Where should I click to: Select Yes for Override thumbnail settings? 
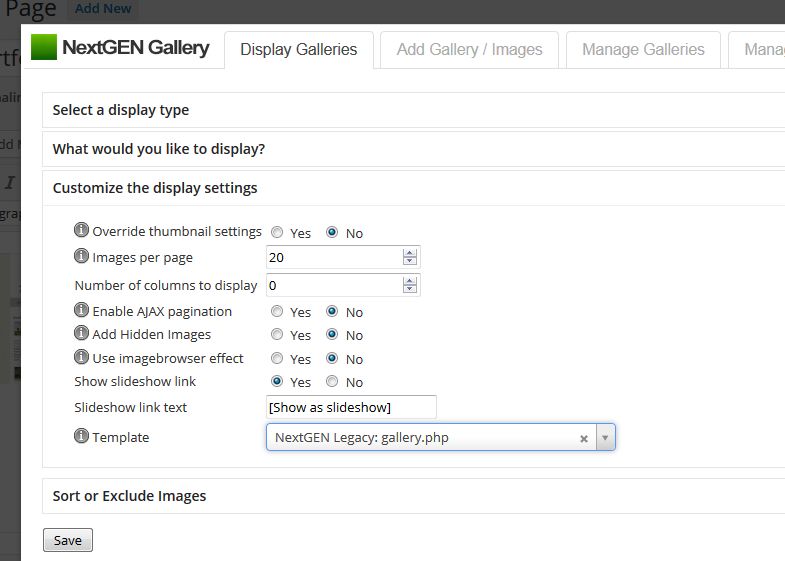pyautogui.click(x=277, y=232)
